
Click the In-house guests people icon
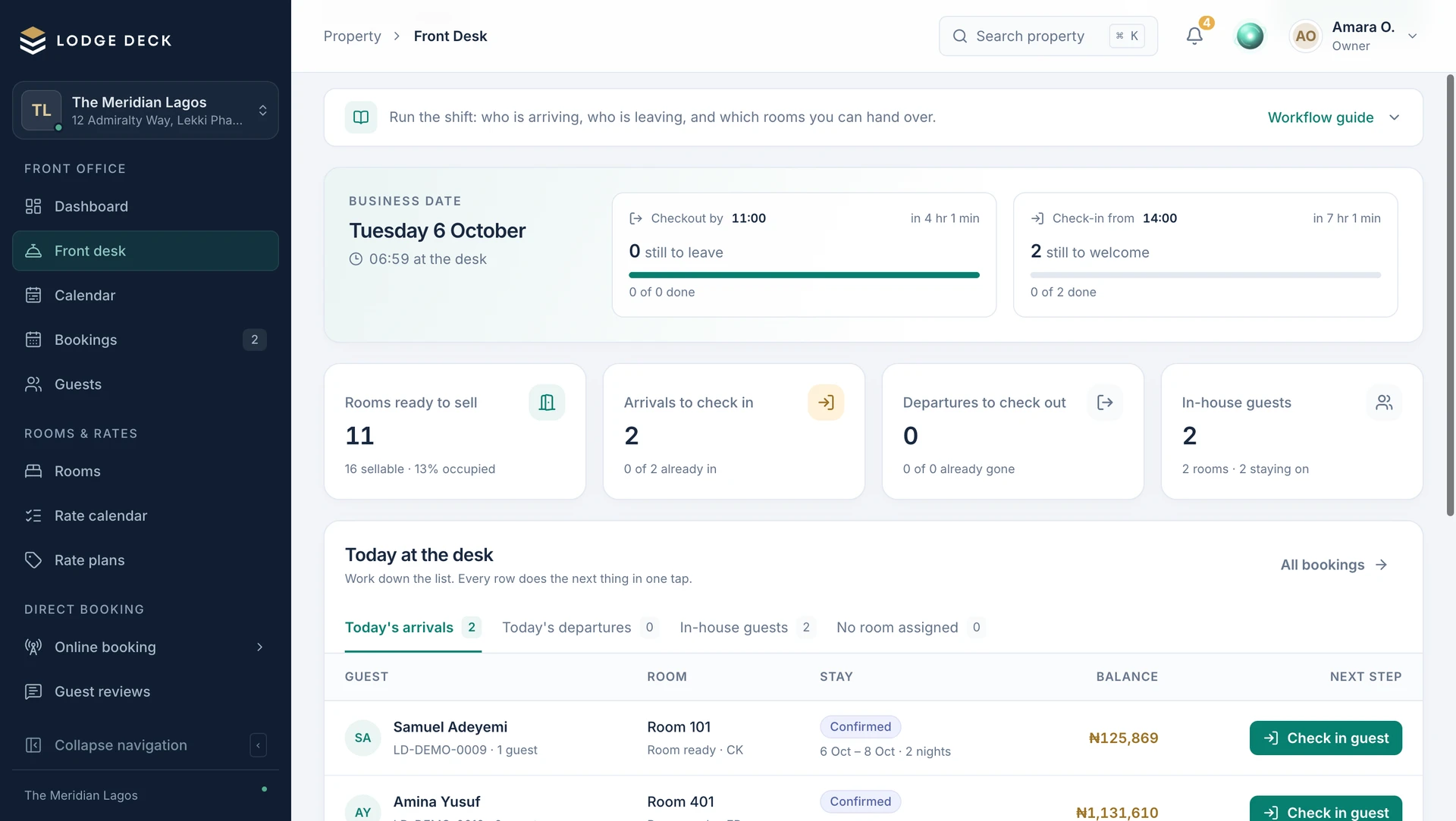click(x=1384, y=403)
